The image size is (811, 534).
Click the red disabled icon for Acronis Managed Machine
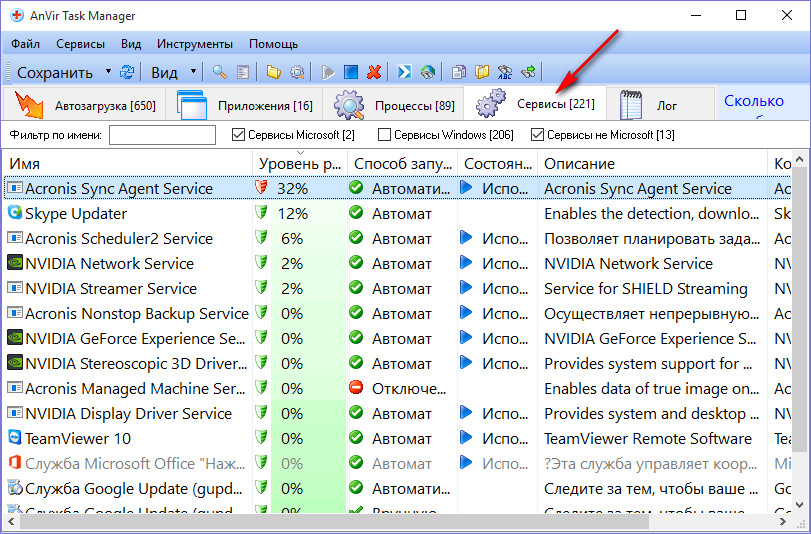coord(356,388)
